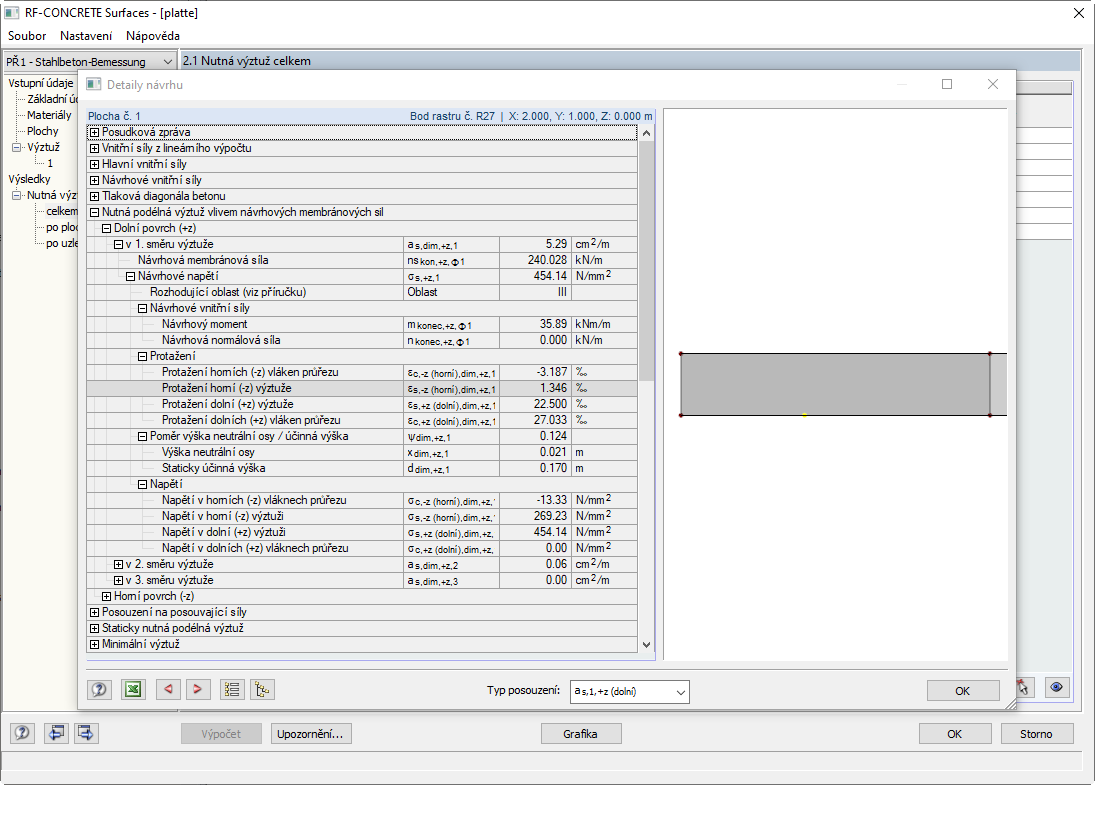Open Nastavení menu
Screen dimensions: 1095x821
[86, 36]
